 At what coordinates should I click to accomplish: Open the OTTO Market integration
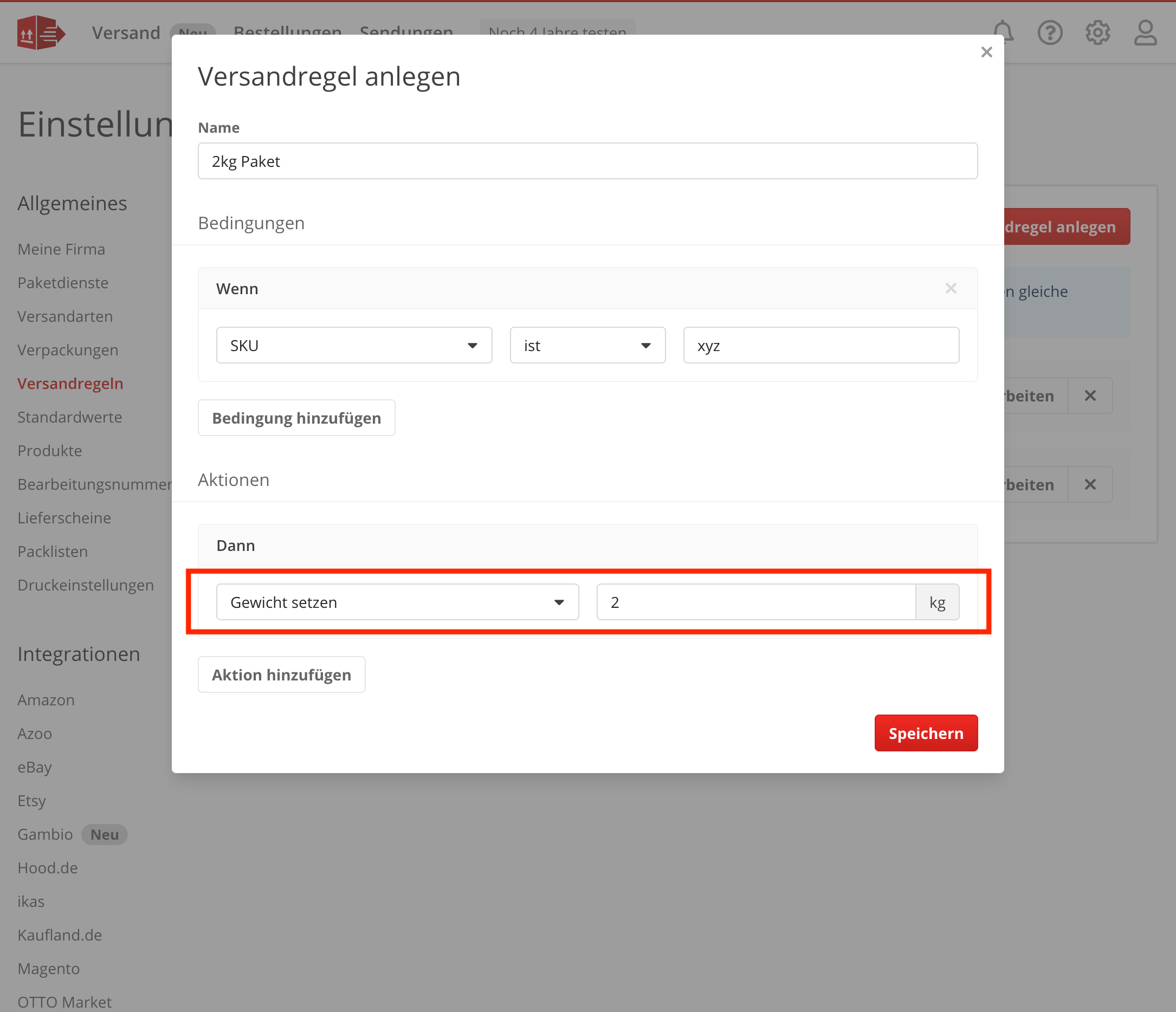[64, 1002]
